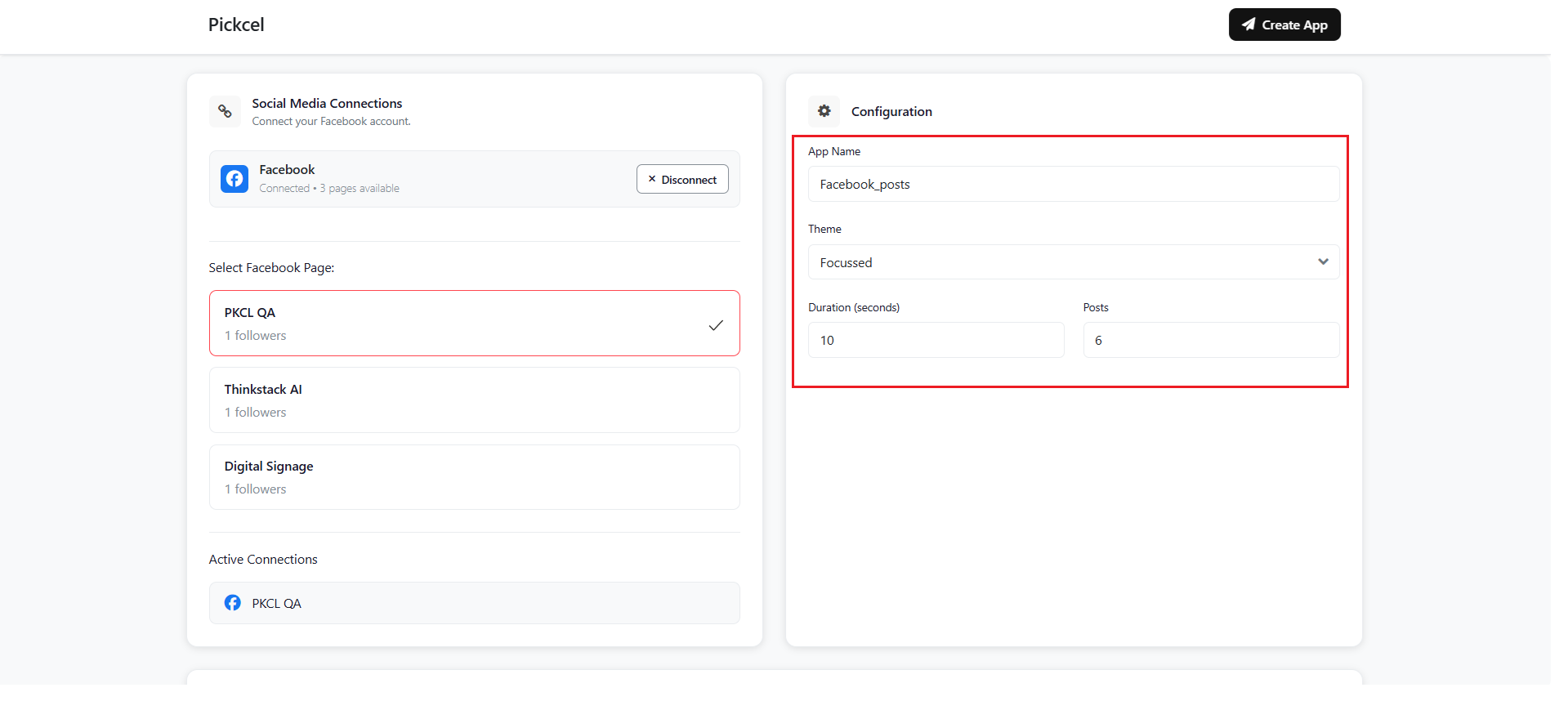Click the Create App button
Viewport: 1568px width, 719px height.
pos(1284,25)
